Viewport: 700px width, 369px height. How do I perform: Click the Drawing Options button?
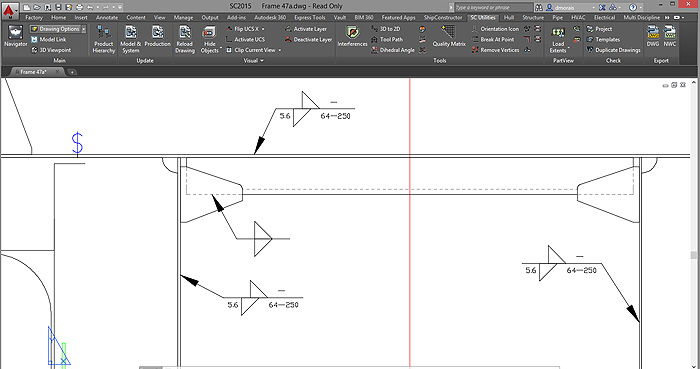click(x=55, y=29)
